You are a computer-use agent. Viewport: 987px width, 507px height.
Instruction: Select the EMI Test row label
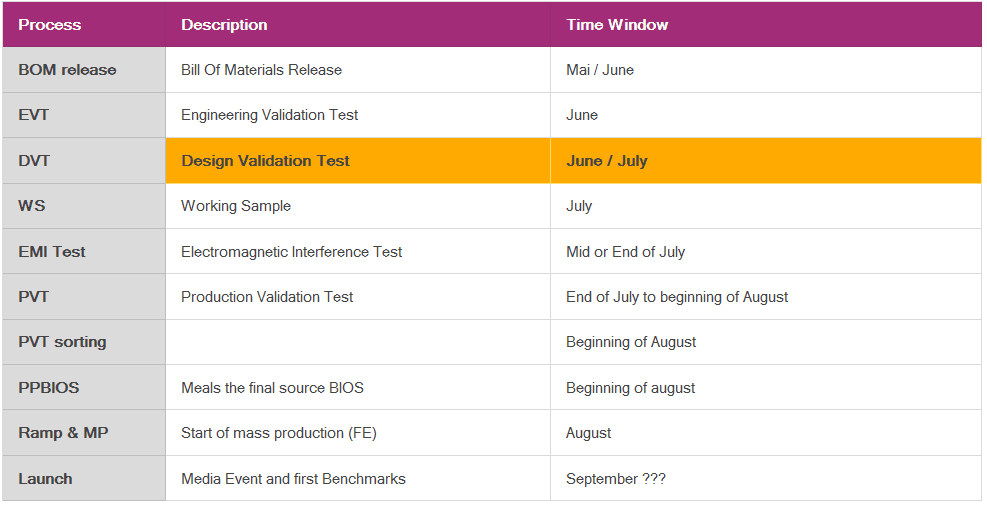(x=52, y=252)
